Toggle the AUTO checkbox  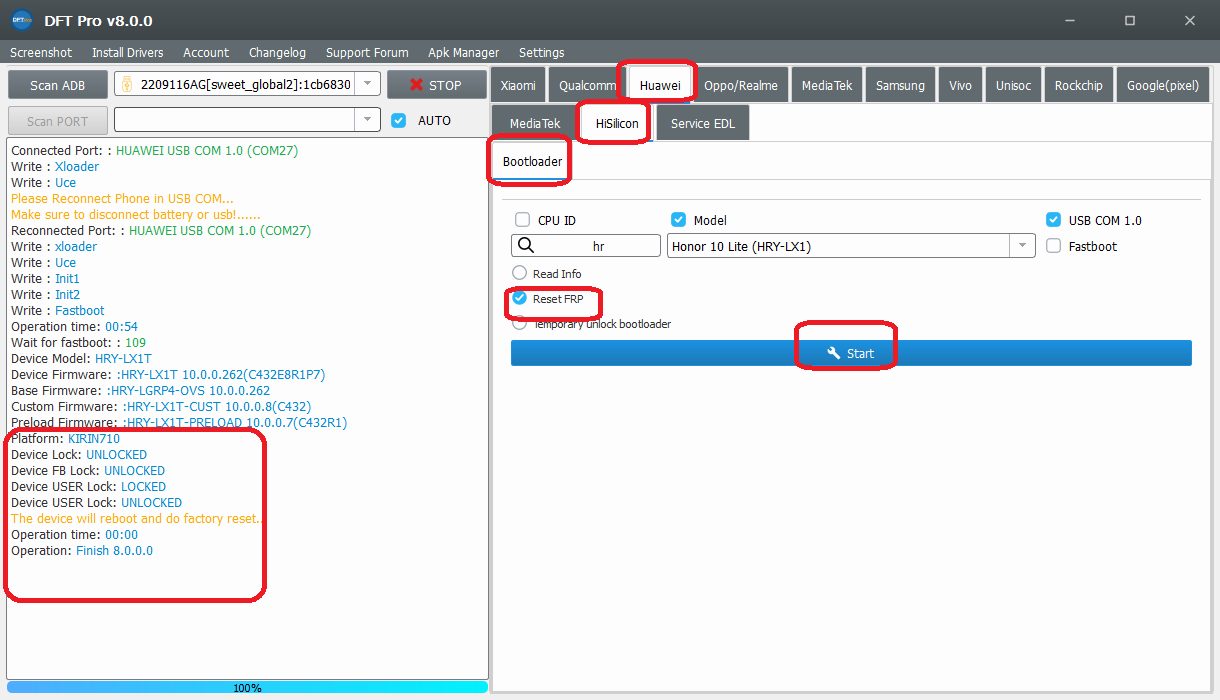point(399,120)
